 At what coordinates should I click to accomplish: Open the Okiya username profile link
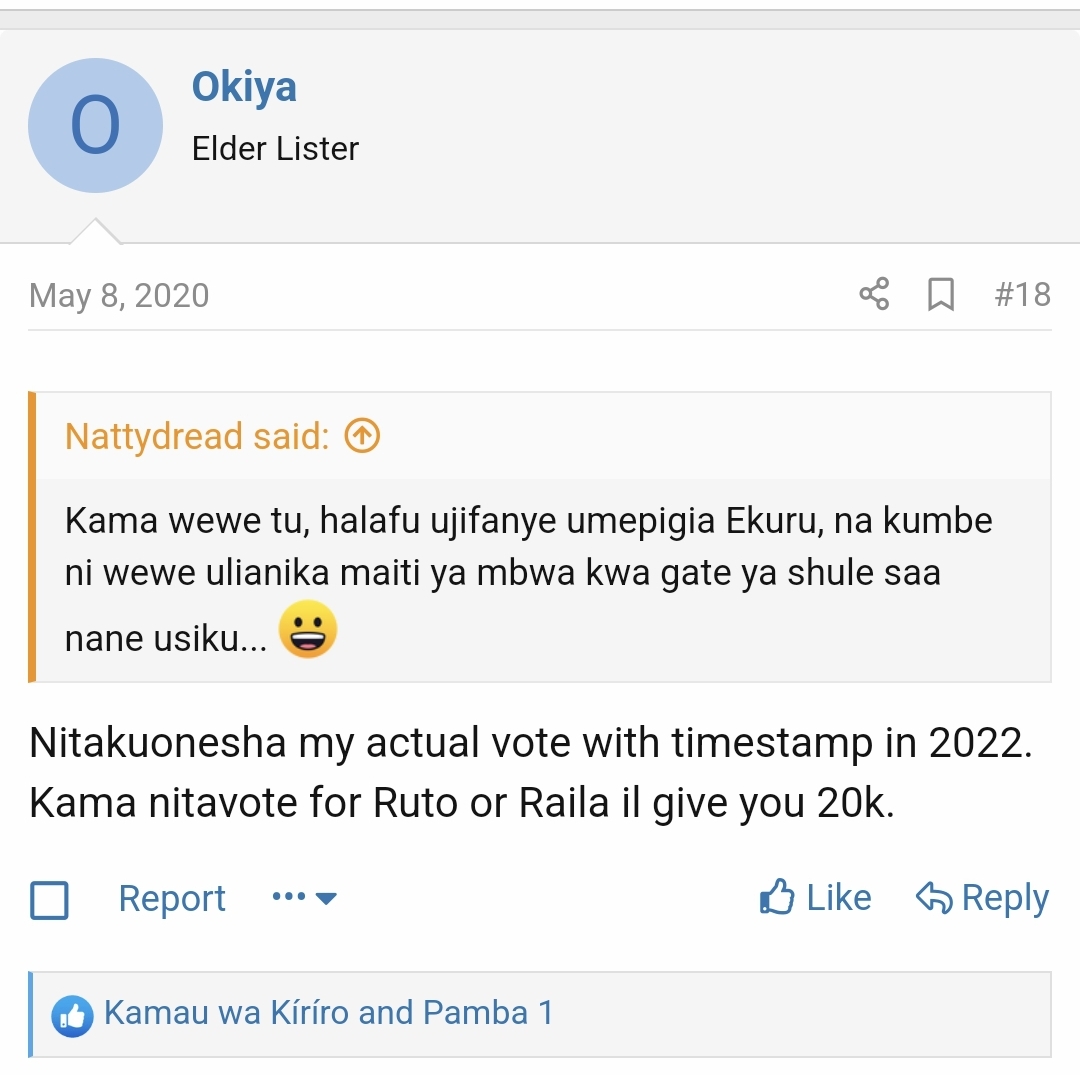(x=244, y=87)
